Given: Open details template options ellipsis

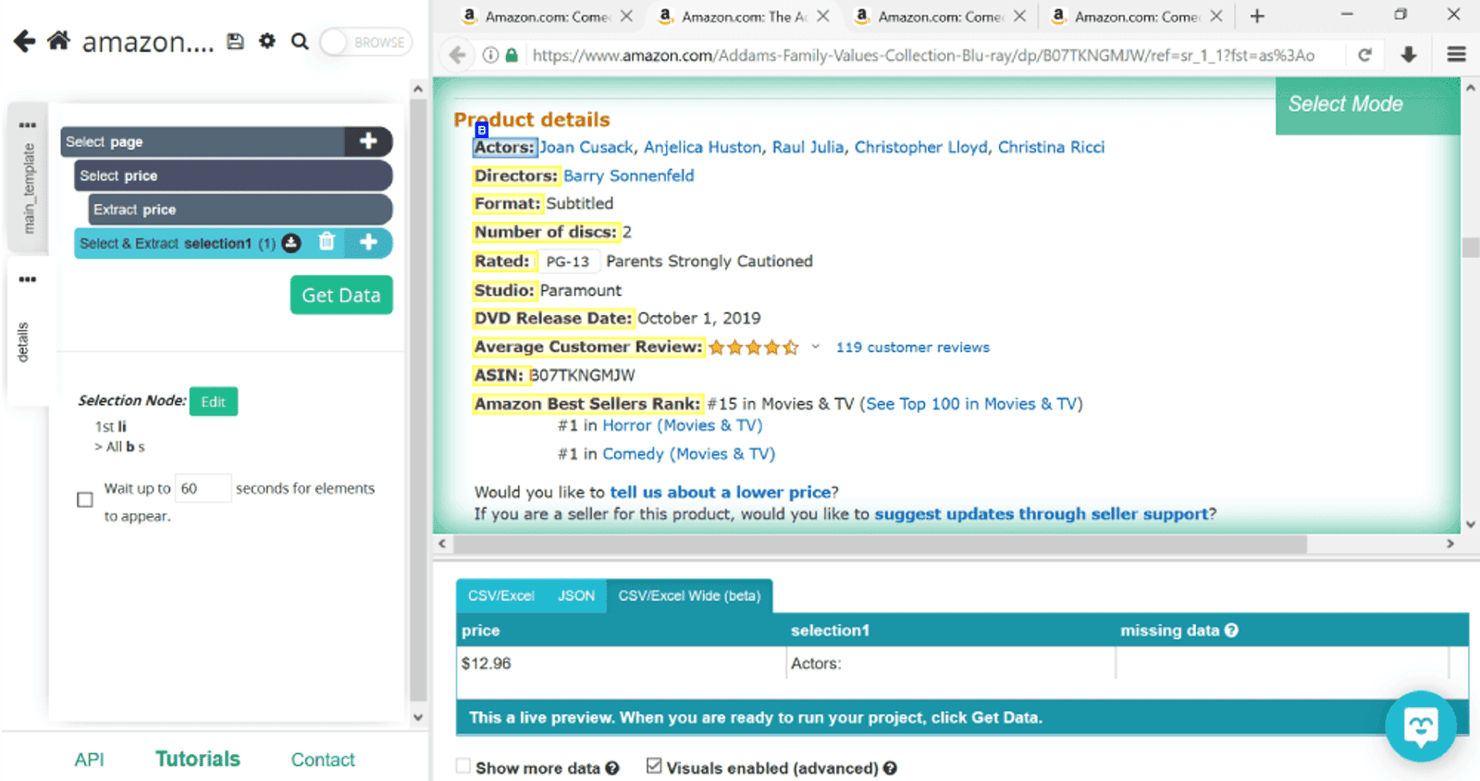Looking at the screenshot, I should pos(27,280).
